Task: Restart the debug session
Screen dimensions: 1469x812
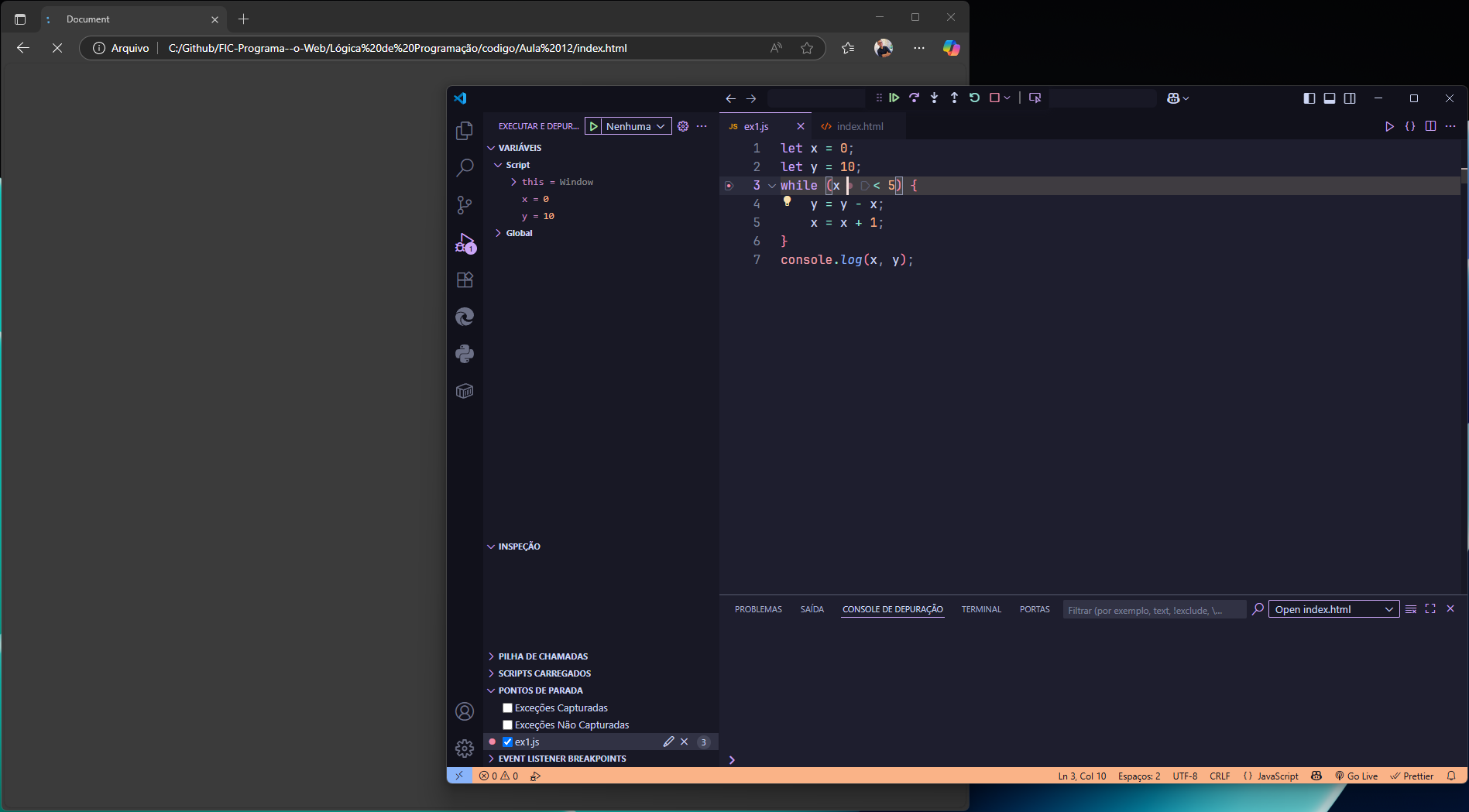Action: point(974,98)
